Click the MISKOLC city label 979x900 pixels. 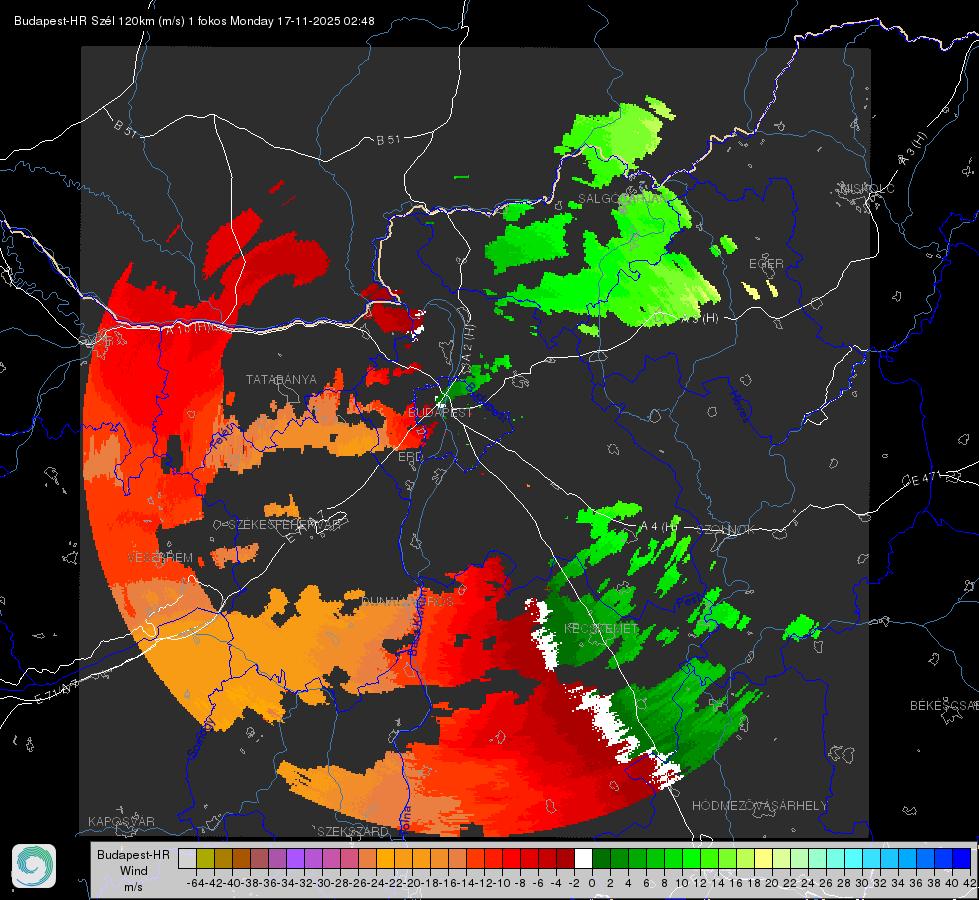(867, 189)
